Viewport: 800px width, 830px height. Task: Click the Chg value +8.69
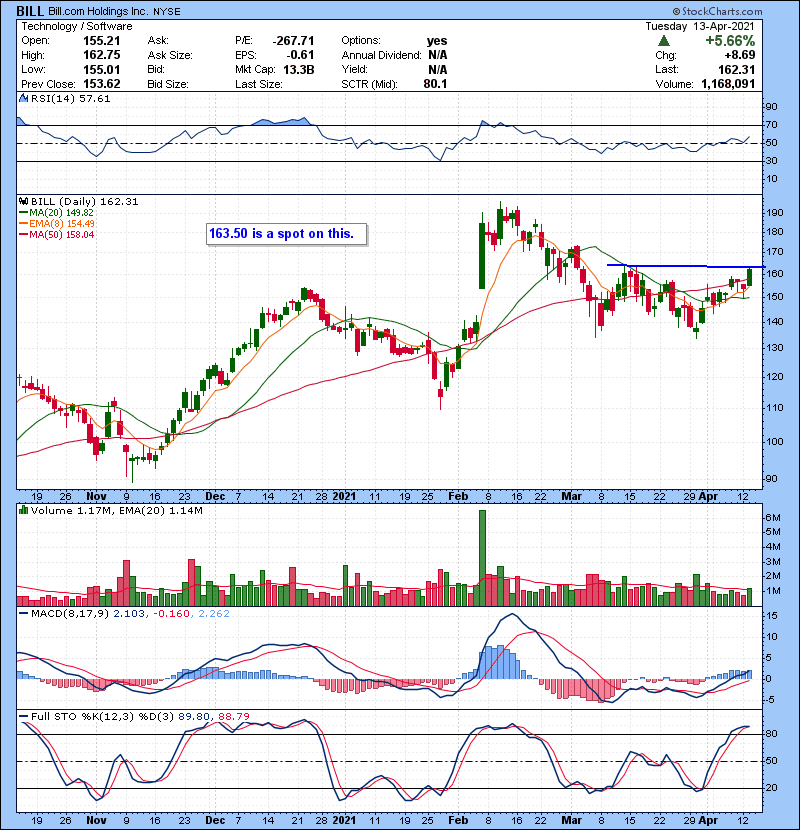point(740,55)
